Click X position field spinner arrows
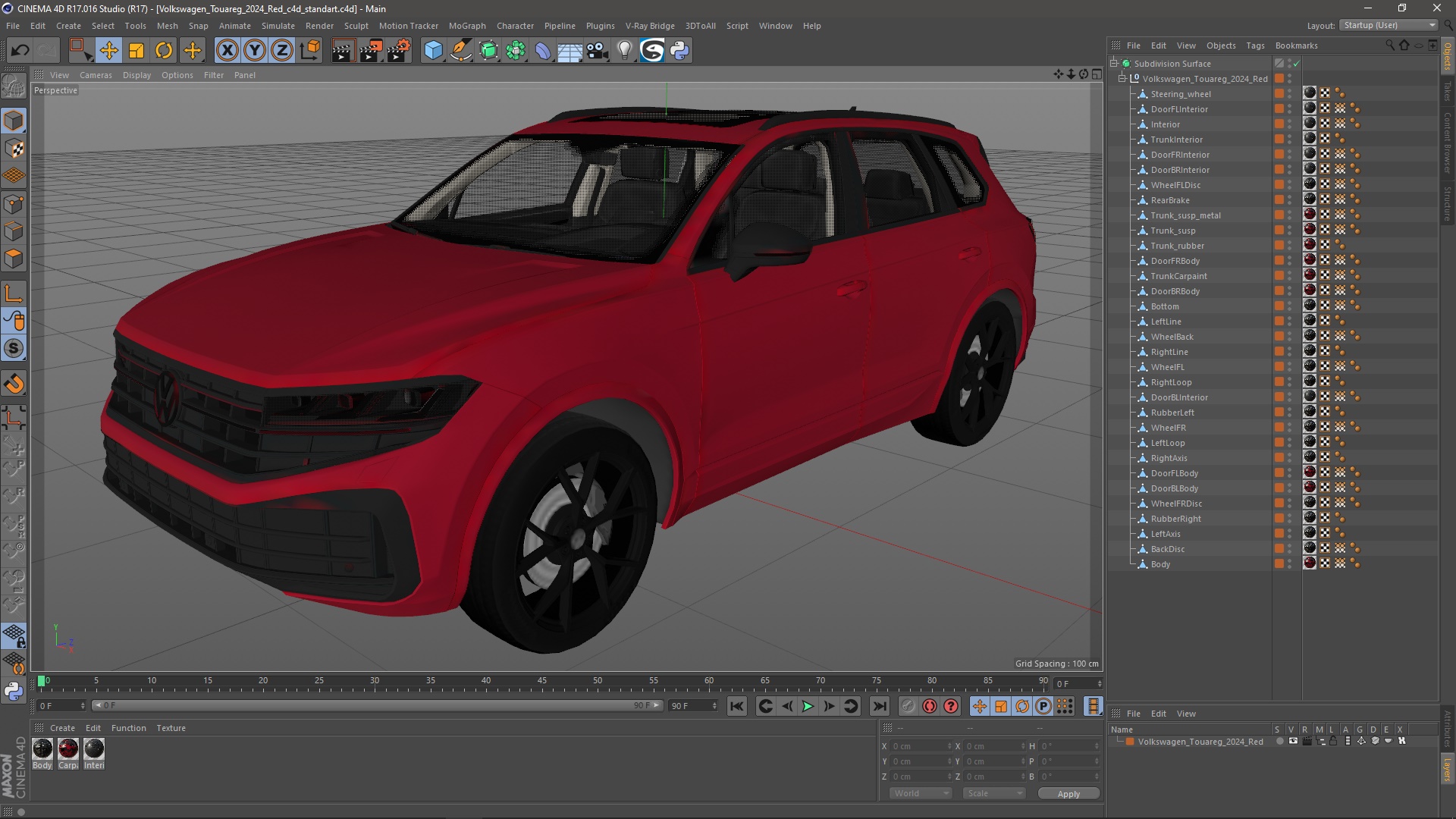 [949, 746]
